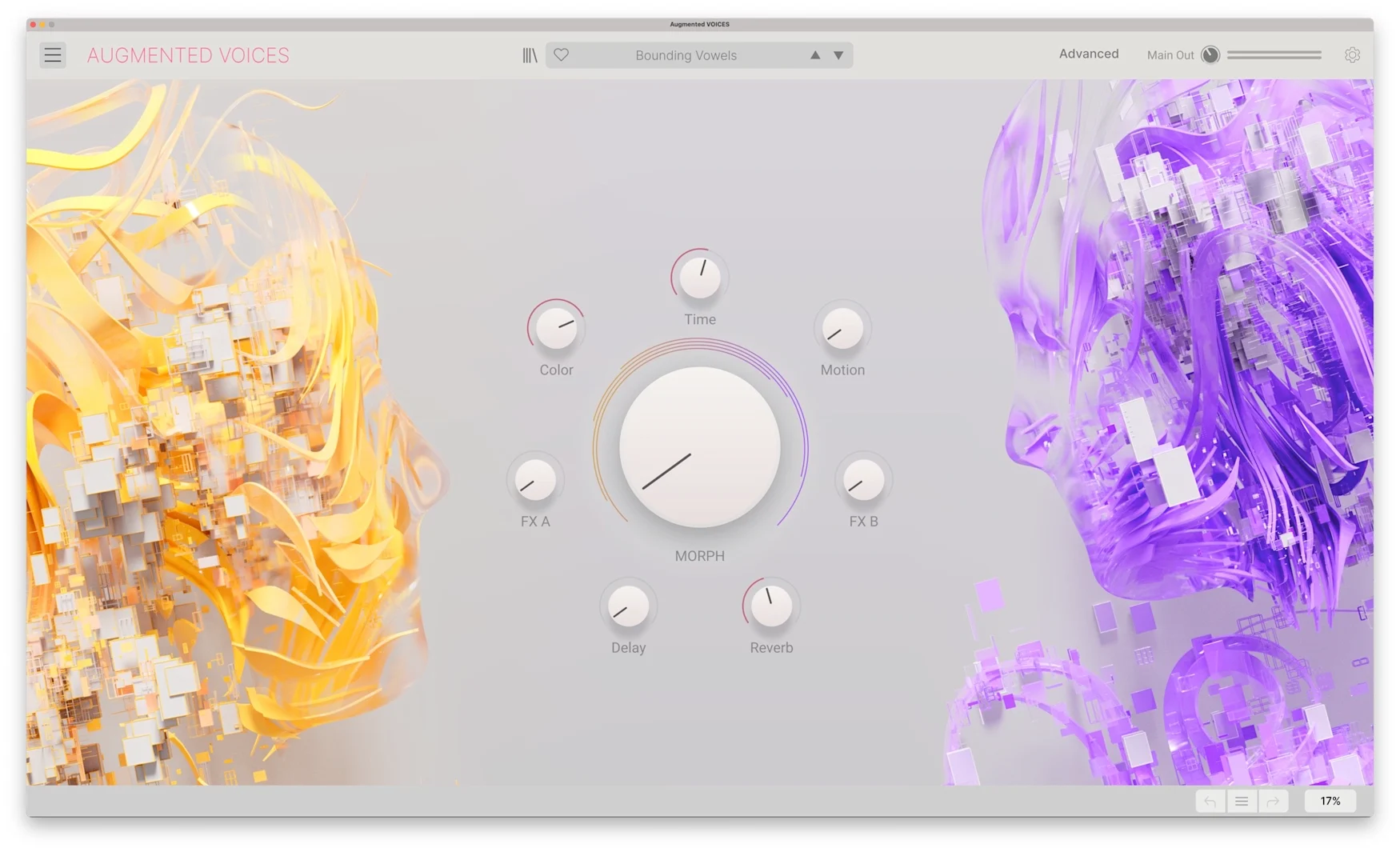This screenshot has height=852, width=1400.
Task: Click the Reverb knob
Action: point(771,606)
